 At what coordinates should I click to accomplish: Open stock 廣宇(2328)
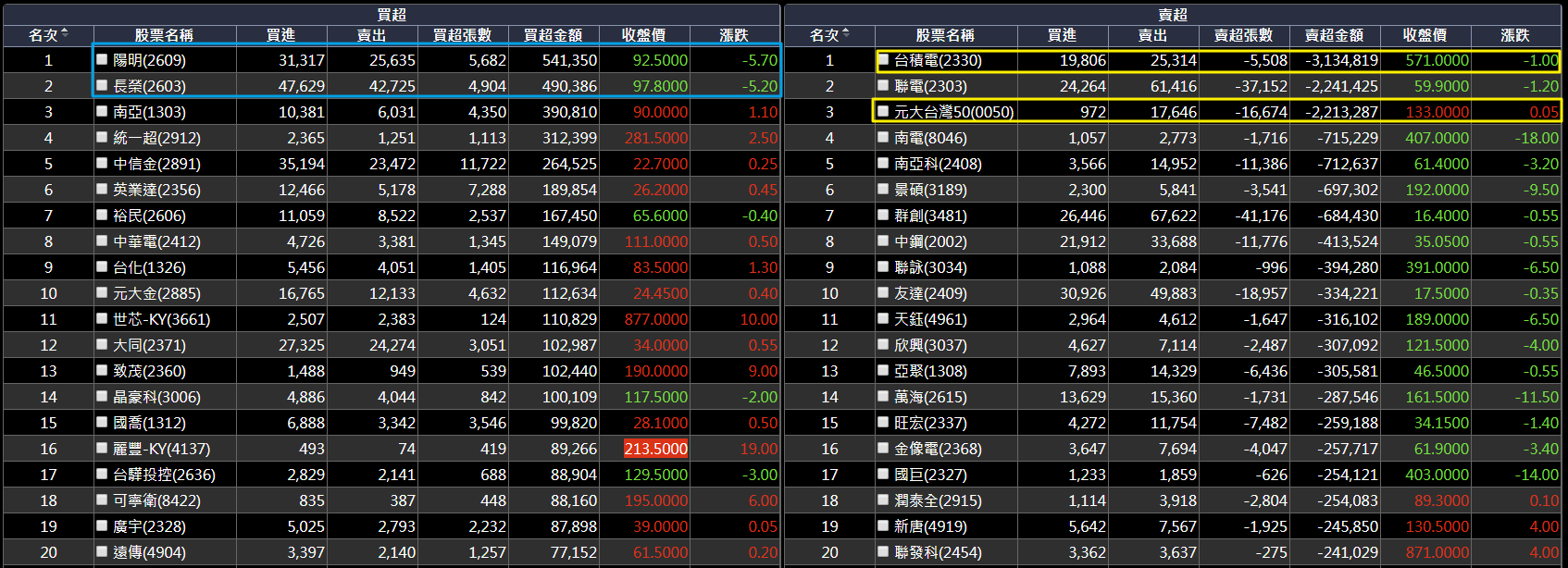(149, 526)
